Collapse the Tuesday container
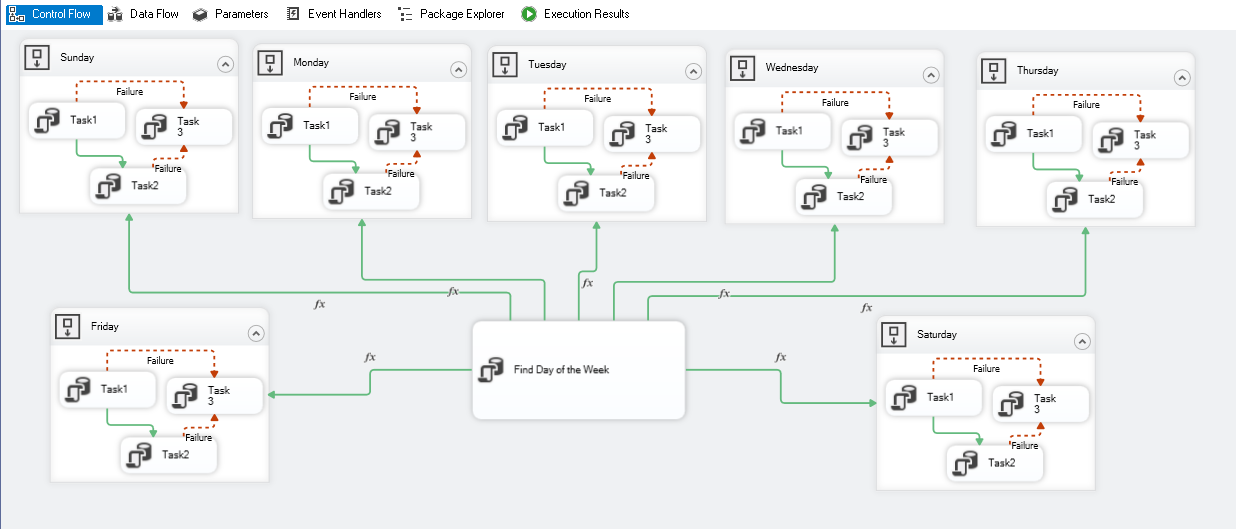The width and height of the screenshot is (1236, 529). (x=693, y=72)
